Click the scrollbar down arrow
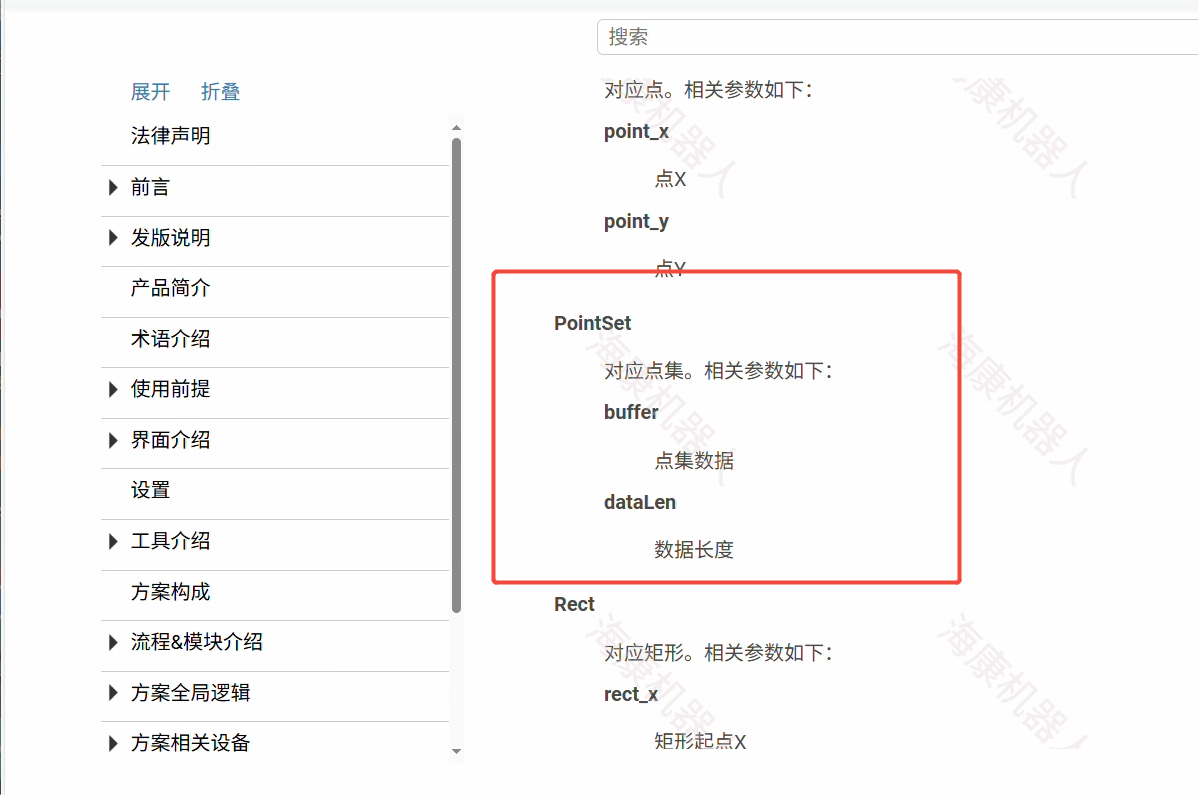Screen dimensions: 1198x795 click(x=457, y=751)
